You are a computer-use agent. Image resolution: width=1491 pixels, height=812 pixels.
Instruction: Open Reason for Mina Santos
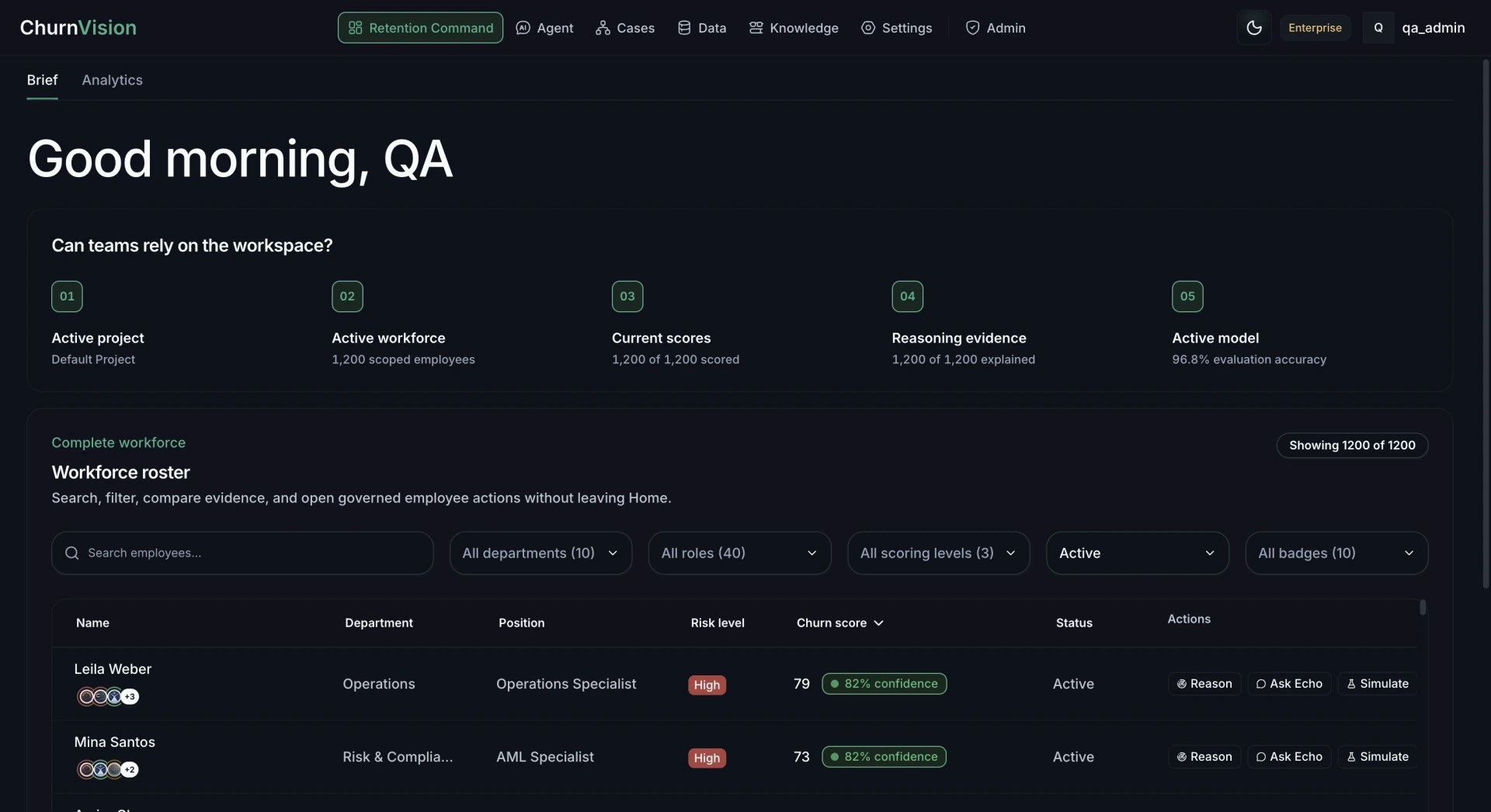pyautogui.click(x=1204, y=757)
